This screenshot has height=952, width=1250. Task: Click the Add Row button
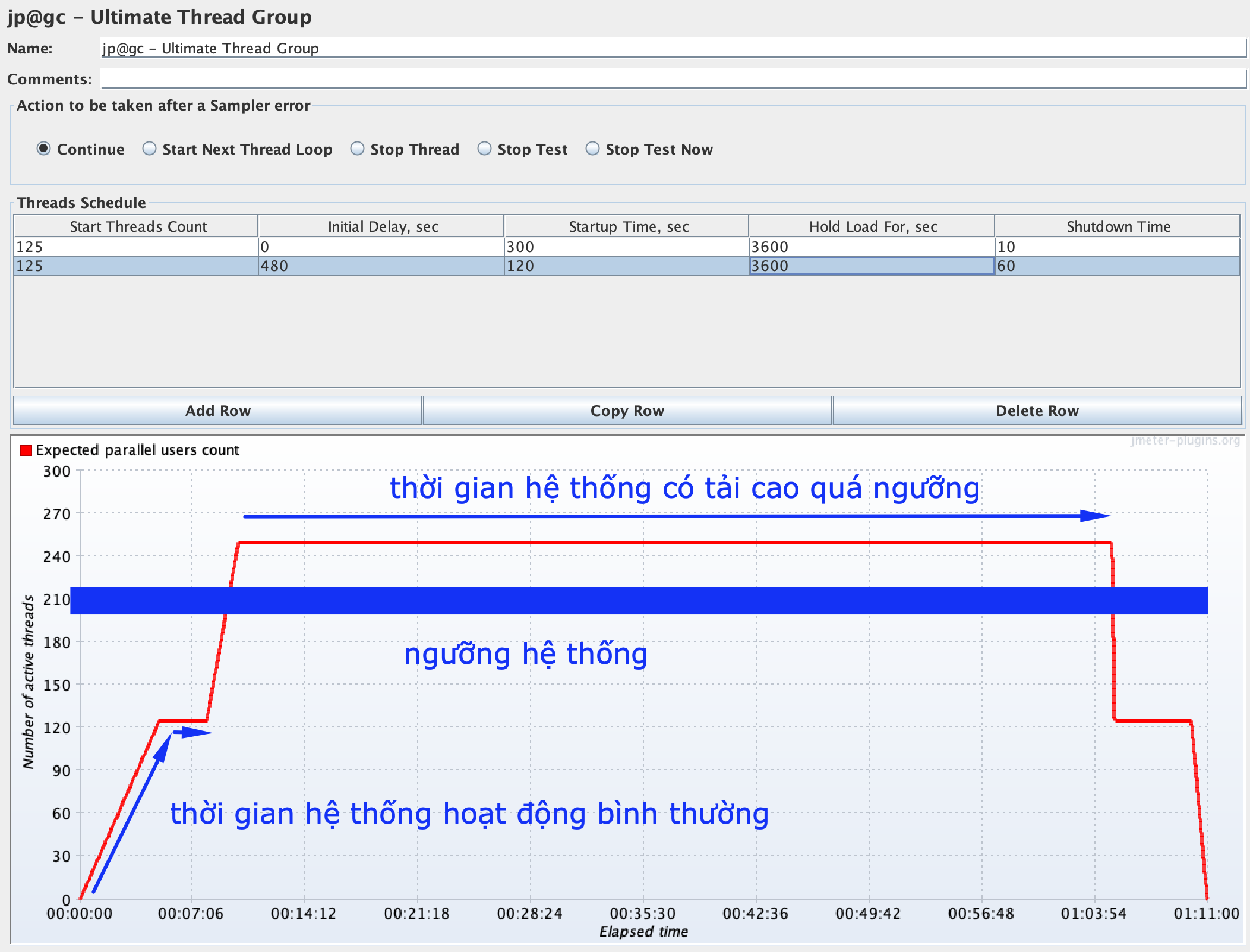[217, 411]
